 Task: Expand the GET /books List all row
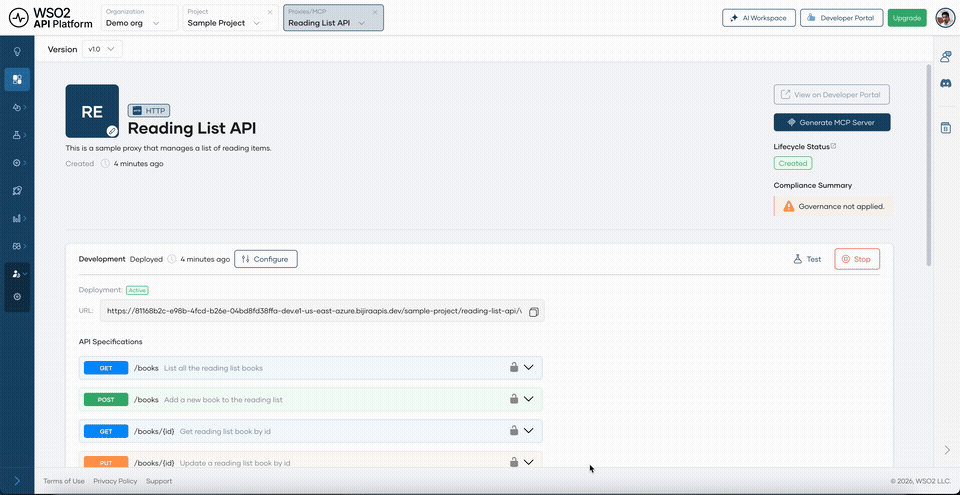click(529, 368)
